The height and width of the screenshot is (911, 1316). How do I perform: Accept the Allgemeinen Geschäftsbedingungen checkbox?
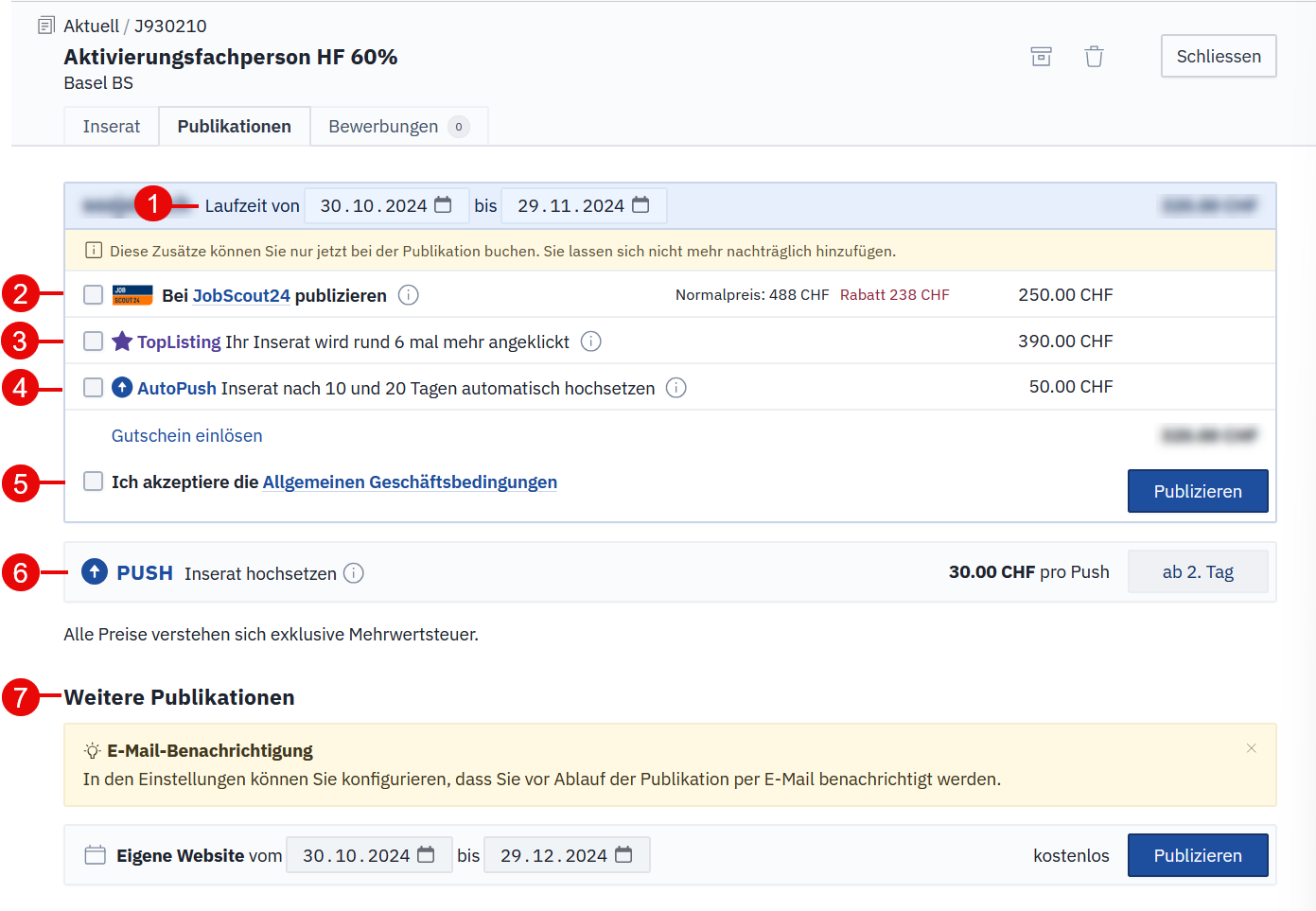point(93,482)
